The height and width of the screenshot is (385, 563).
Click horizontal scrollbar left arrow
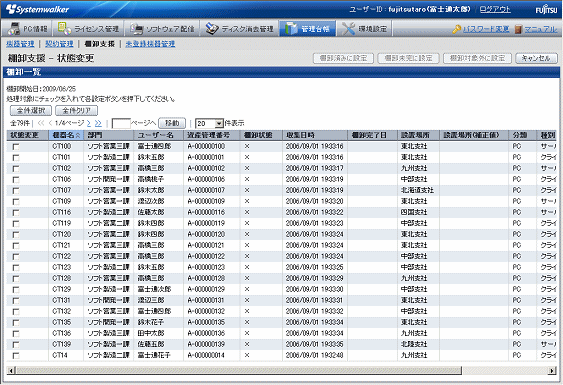11,370
